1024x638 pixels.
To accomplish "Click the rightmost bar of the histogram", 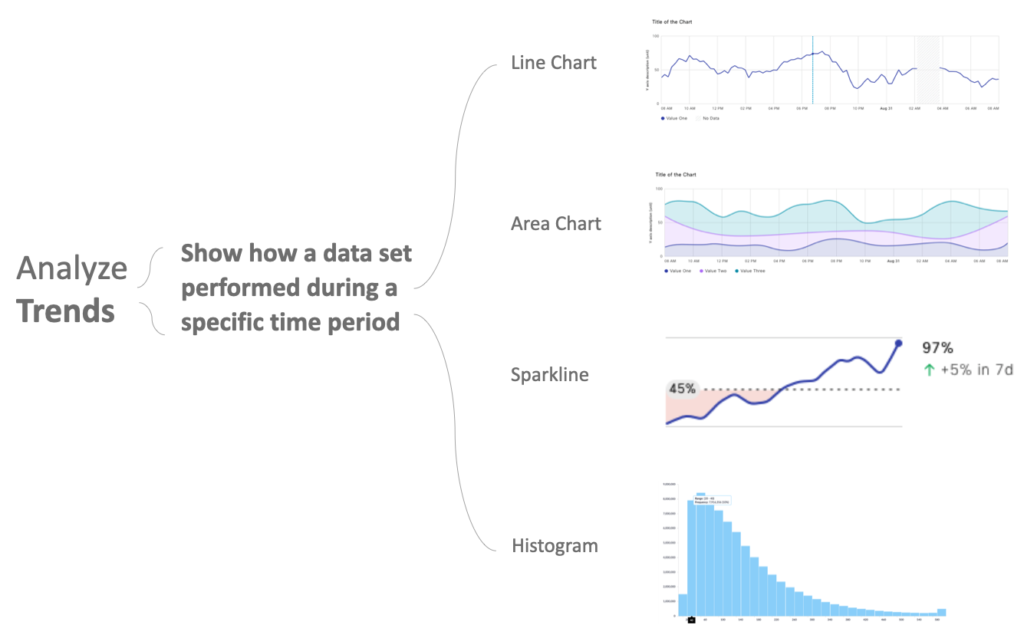I will [x=941, y=612].
